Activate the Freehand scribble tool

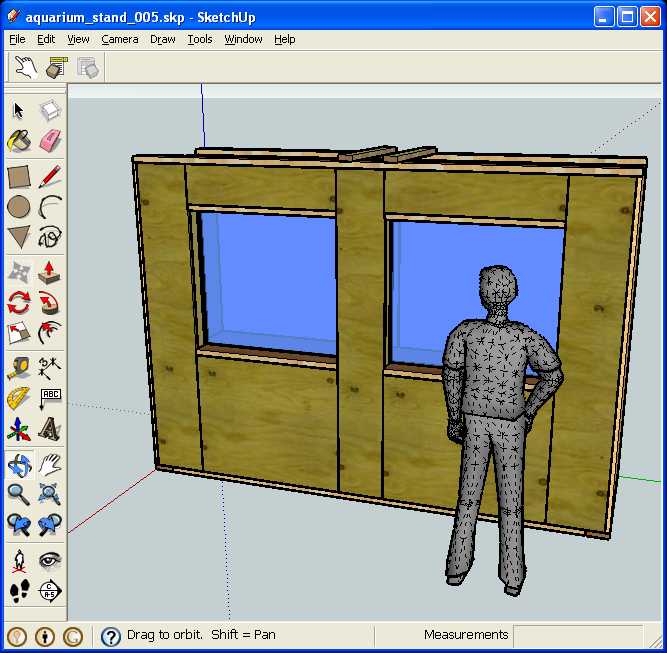50,237
